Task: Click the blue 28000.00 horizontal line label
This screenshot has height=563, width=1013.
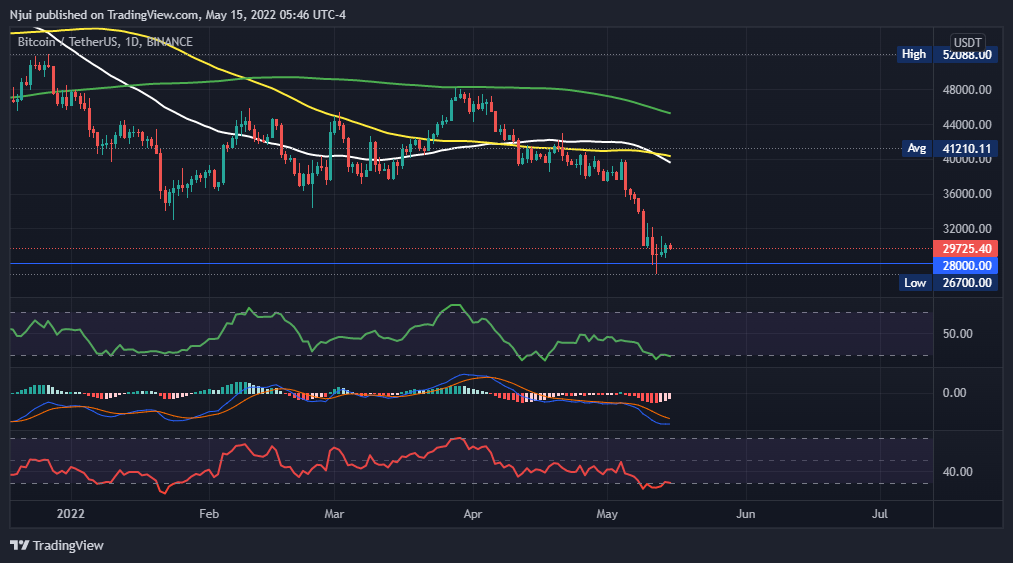Action: tap(966, 265)
